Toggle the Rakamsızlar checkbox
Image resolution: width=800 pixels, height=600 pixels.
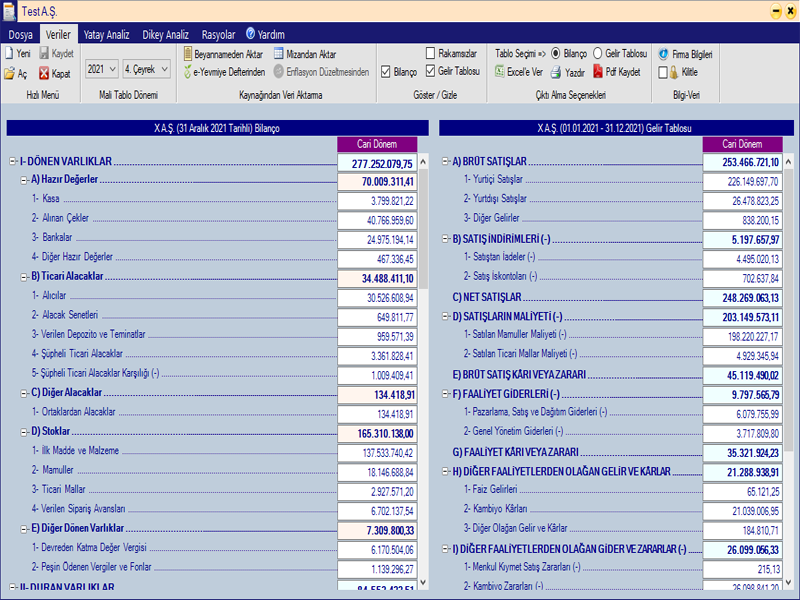click(430, 53)
